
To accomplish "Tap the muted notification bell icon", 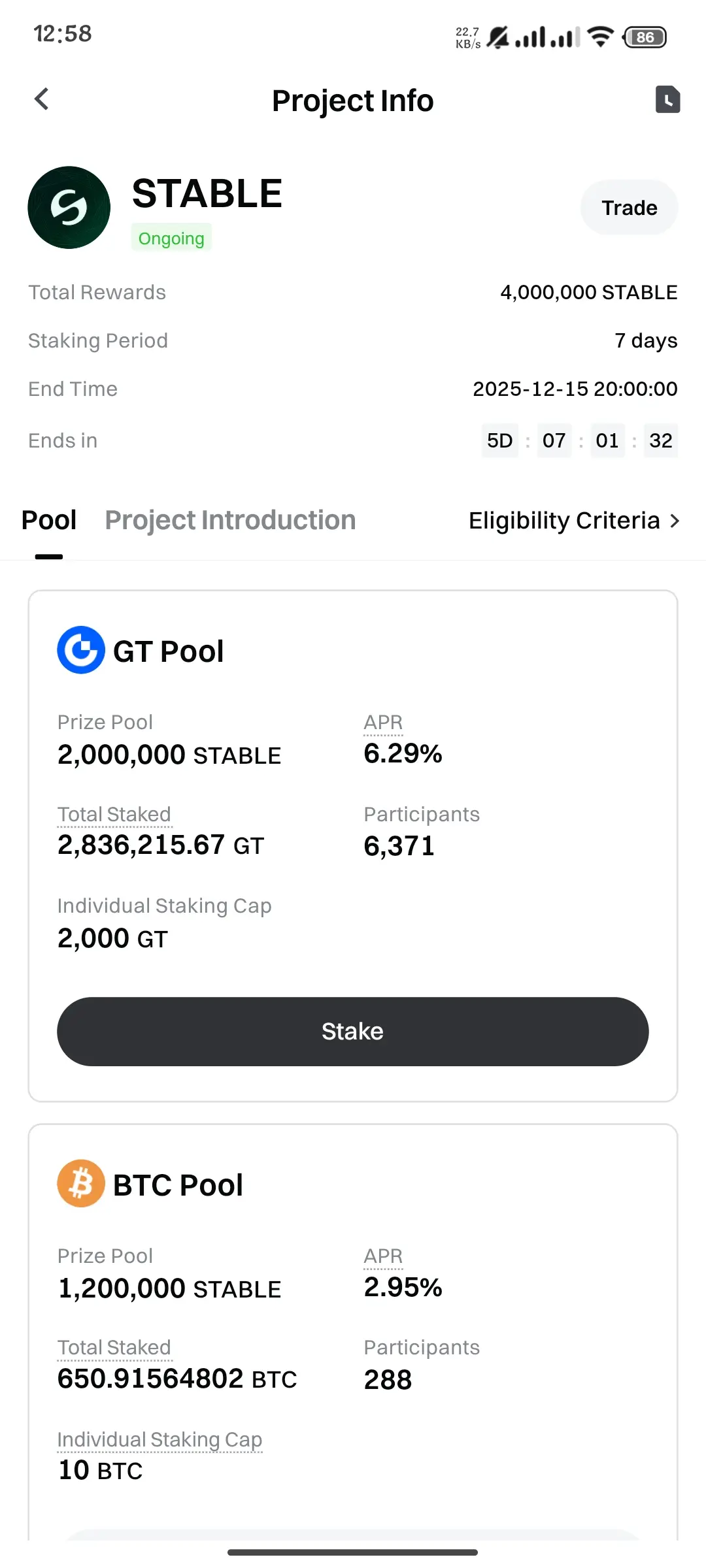I will click(498, 37).
